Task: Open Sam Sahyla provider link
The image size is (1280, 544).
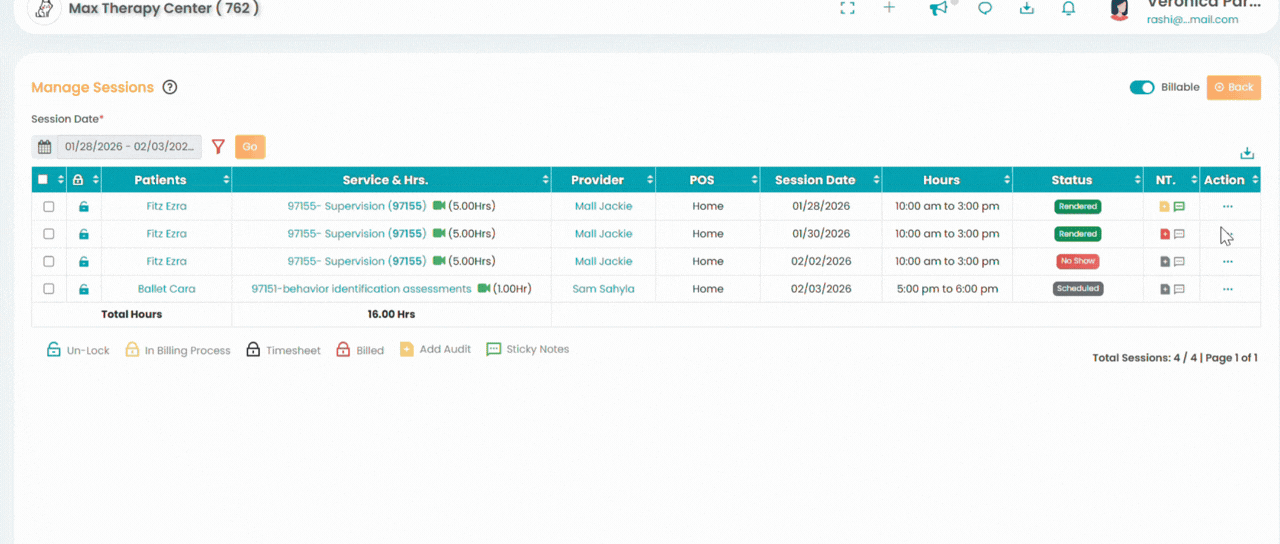Action: [603, 289]
